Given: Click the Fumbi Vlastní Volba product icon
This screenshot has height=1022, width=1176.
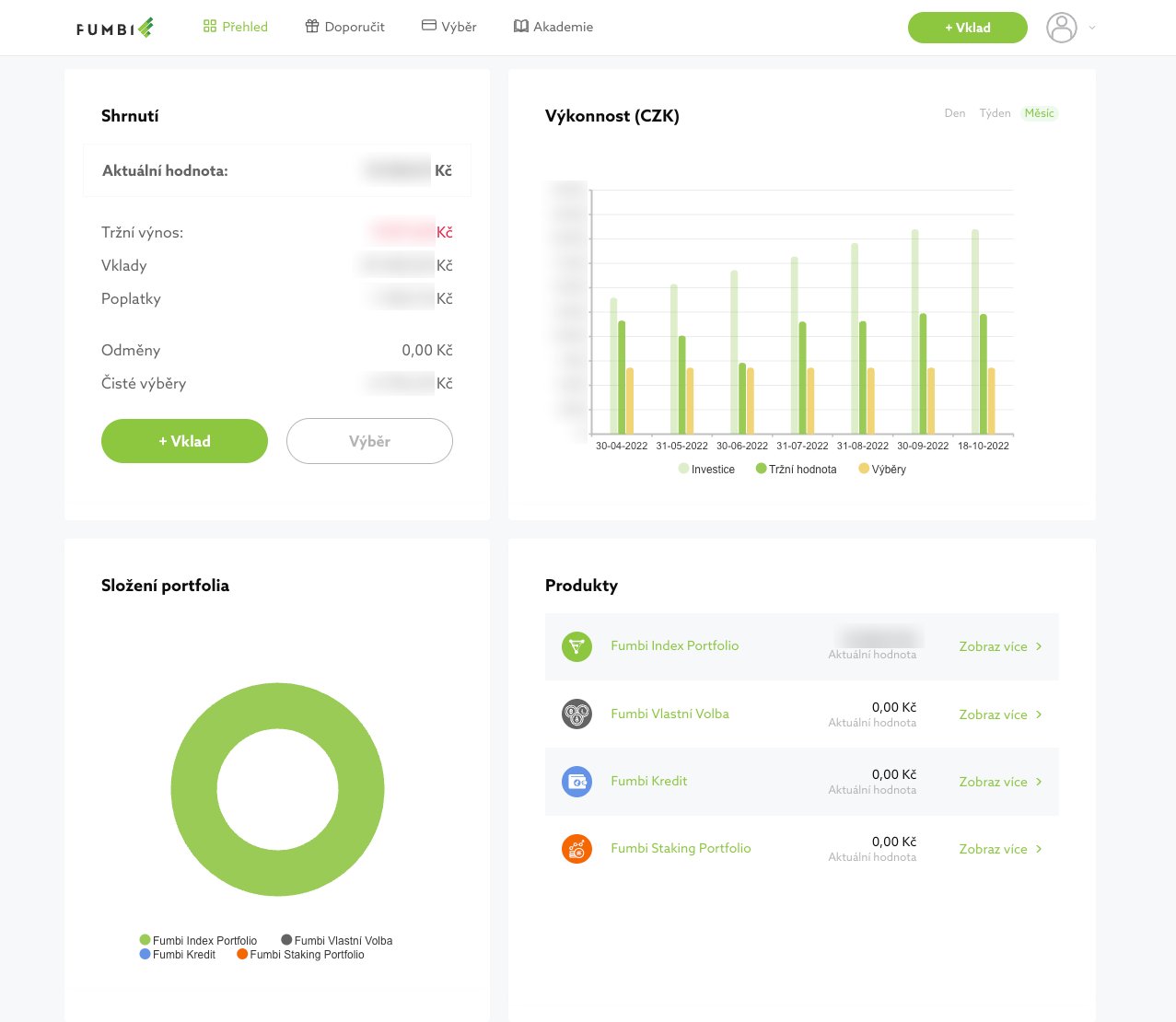Looking at the screenshot, I should click(576, 714).
